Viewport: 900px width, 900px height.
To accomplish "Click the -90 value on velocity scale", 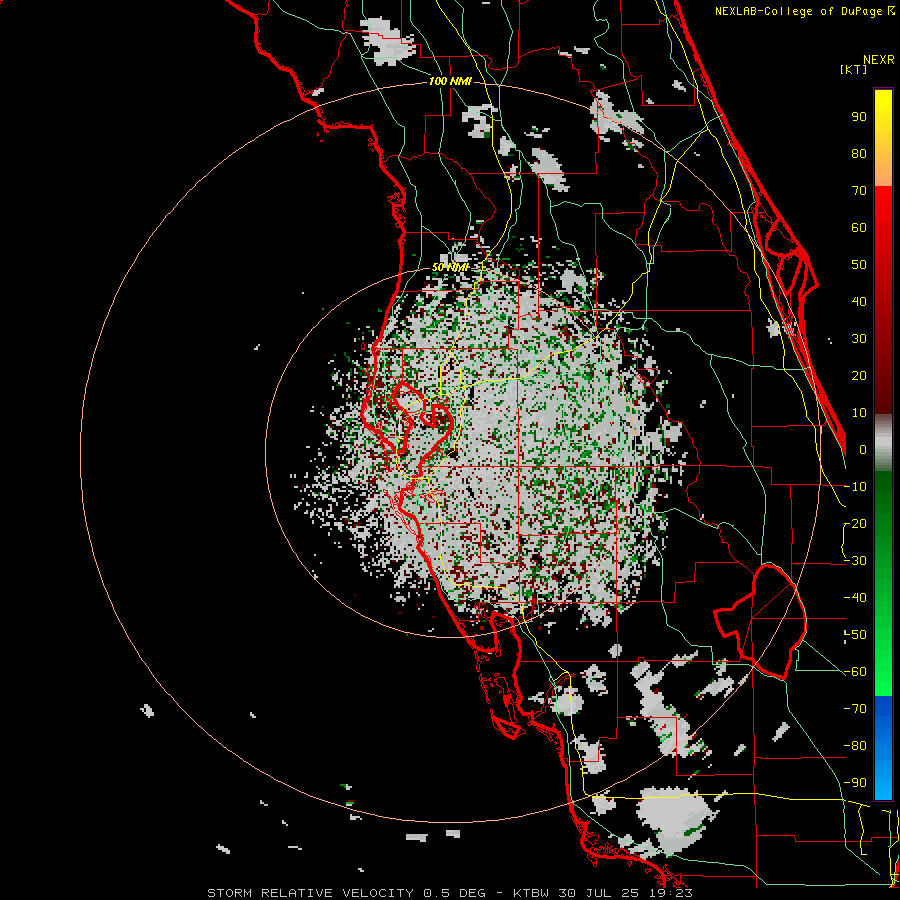I will pyautogui.click(x=855, y=783).
